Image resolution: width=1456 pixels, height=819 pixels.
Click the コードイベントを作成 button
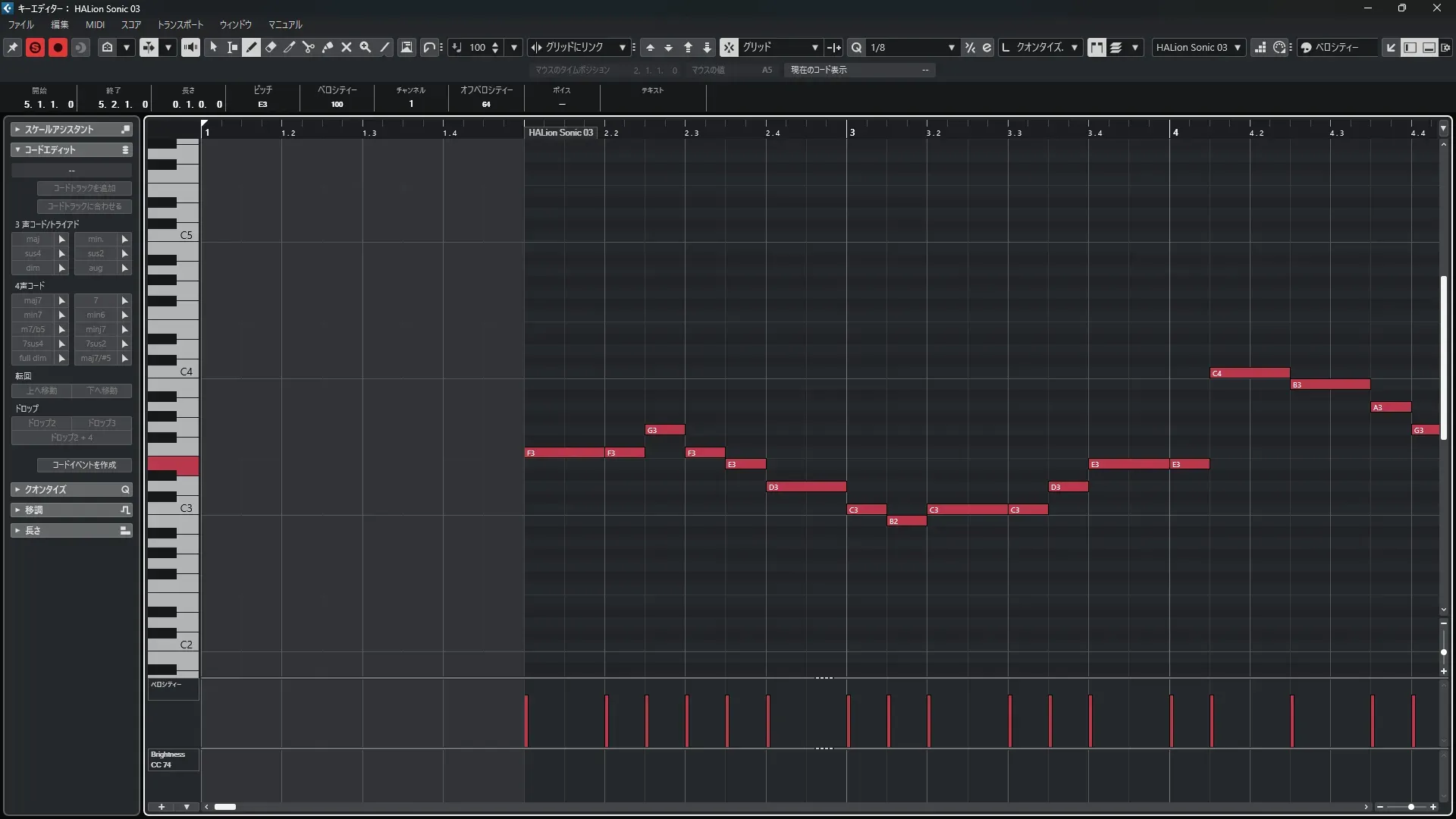pyautogui.click(x=84, y=465)
